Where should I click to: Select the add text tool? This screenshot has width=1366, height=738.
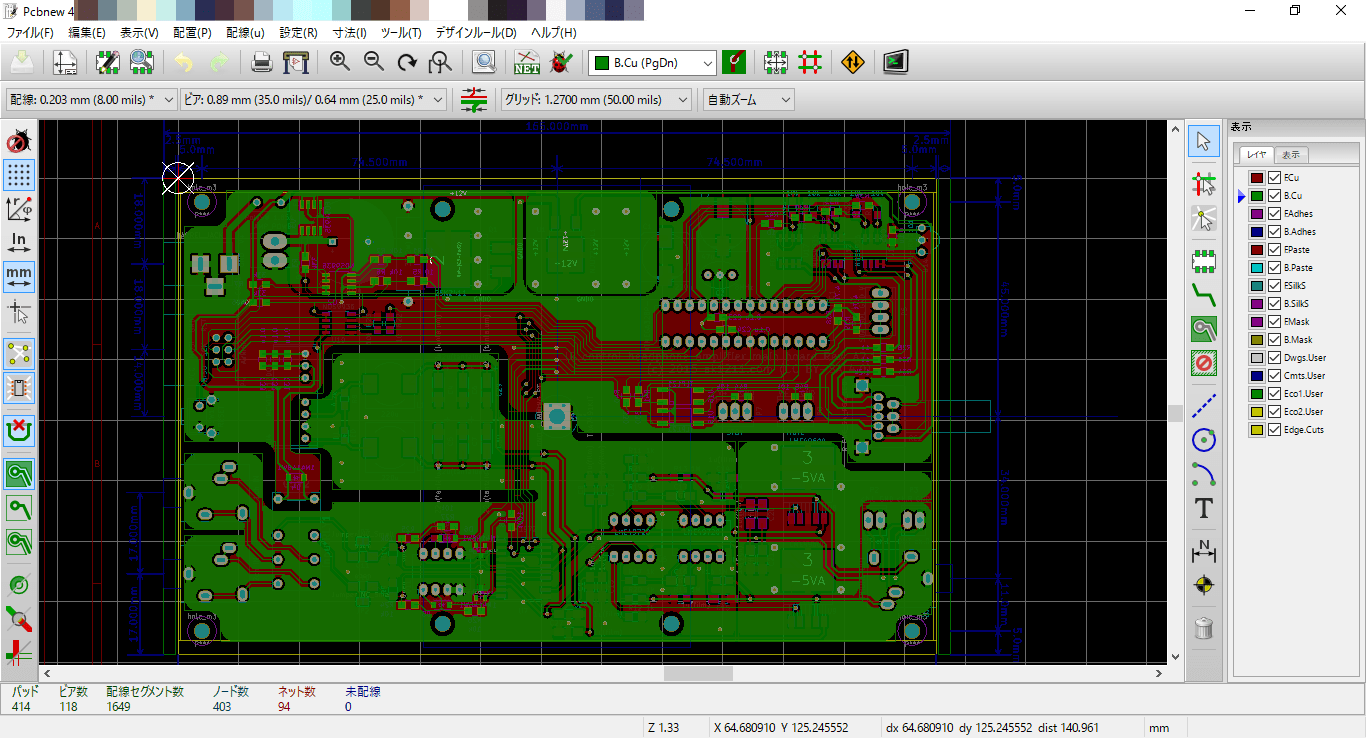pos(1204,507)
